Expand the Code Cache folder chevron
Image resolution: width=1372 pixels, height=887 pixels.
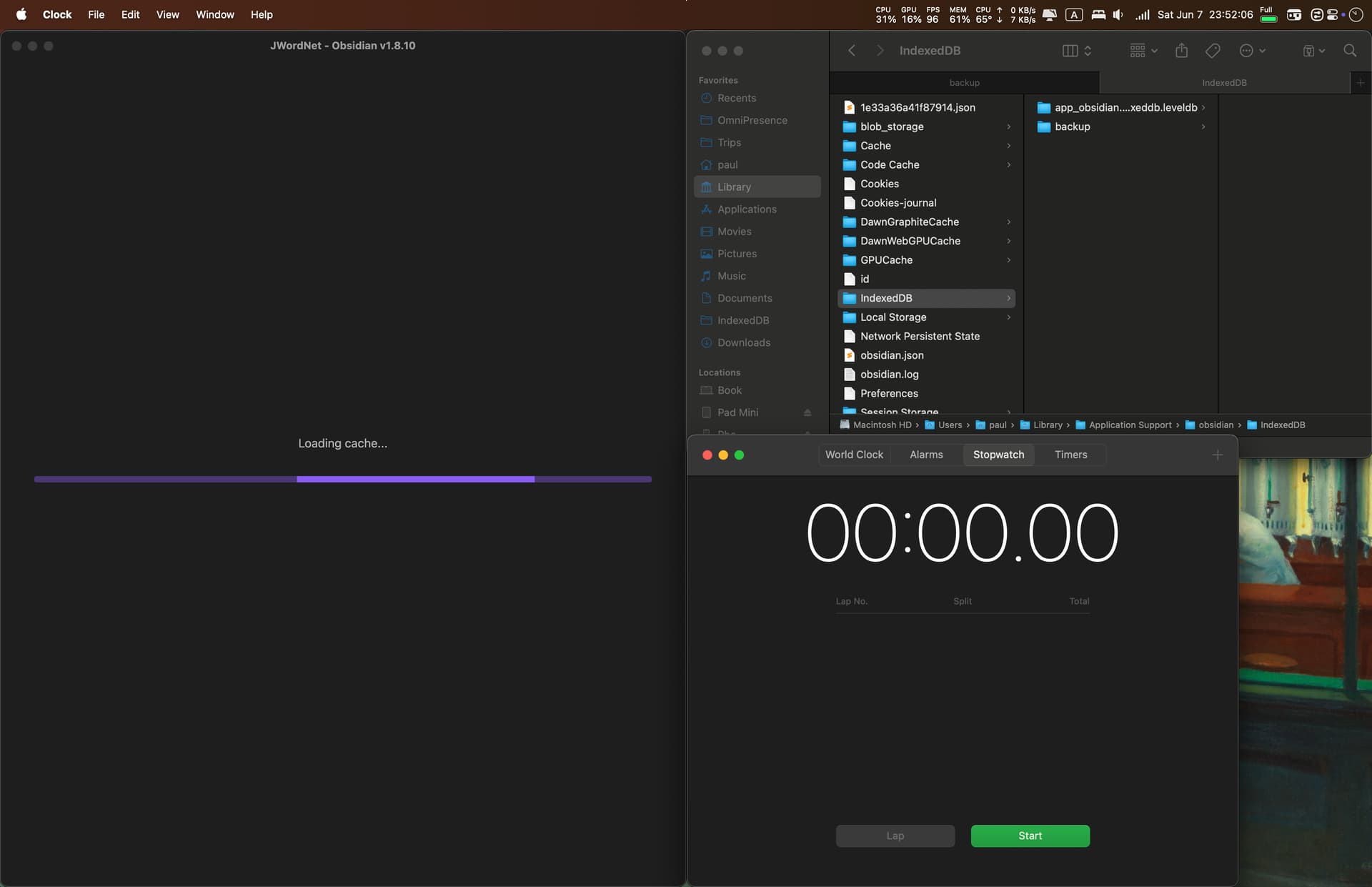tap(1008, 164)
